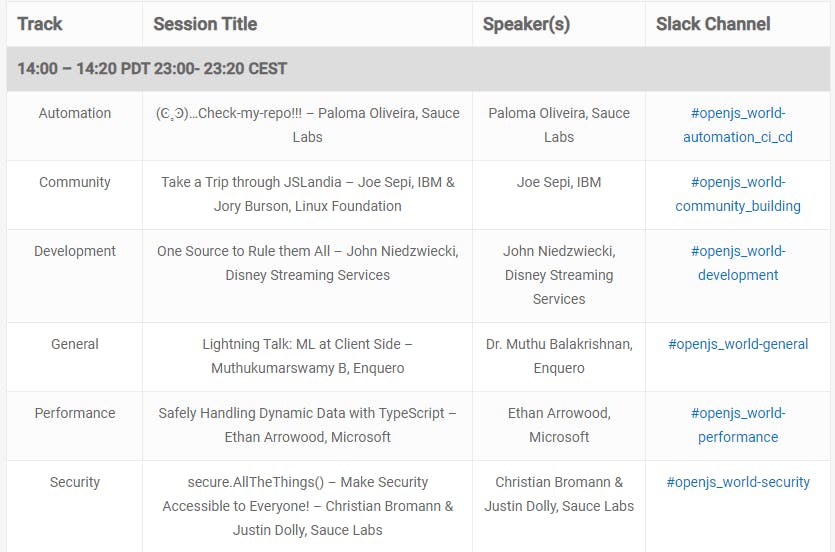Select the One Source to Rule them All session
Screen dimensions: 835x552
tap(307, 263)
